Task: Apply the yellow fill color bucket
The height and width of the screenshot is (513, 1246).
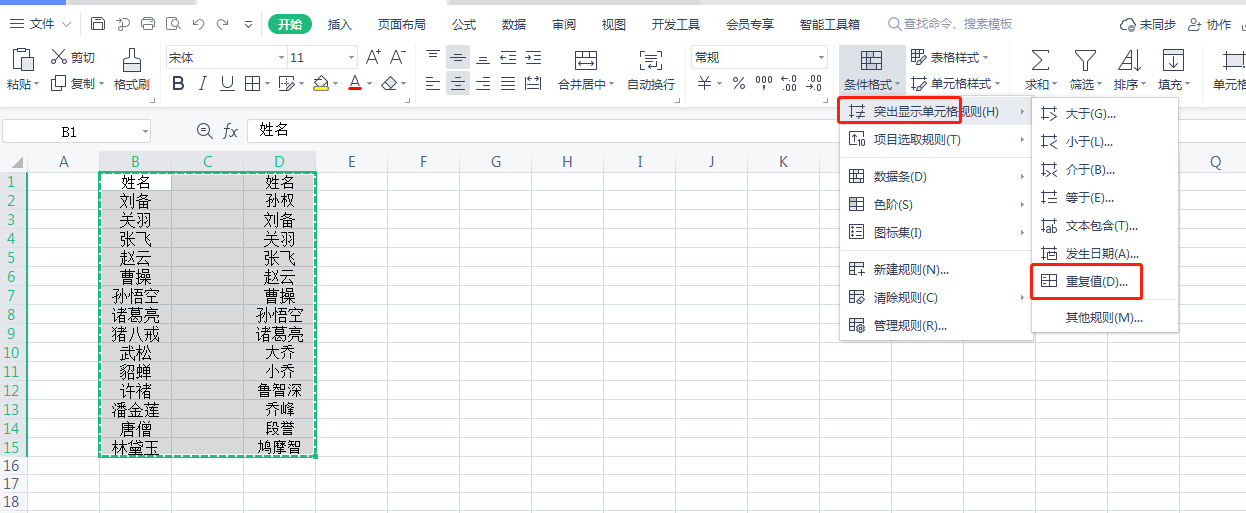Action: coord(320,84)
